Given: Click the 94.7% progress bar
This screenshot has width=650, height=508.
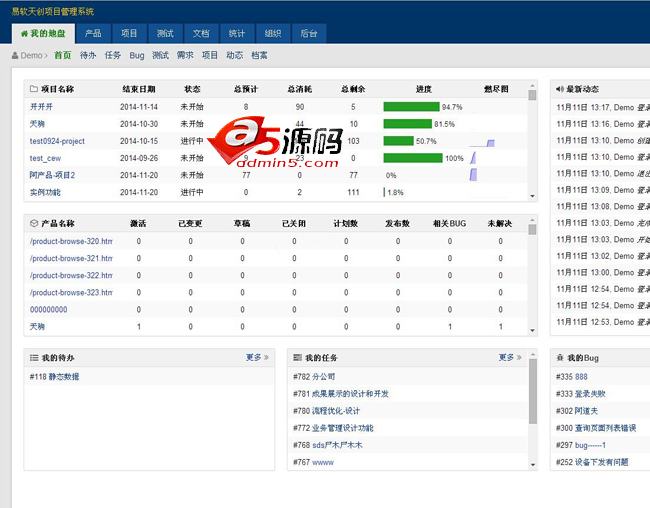Looking at the screenshot, I should coord(411,107).
